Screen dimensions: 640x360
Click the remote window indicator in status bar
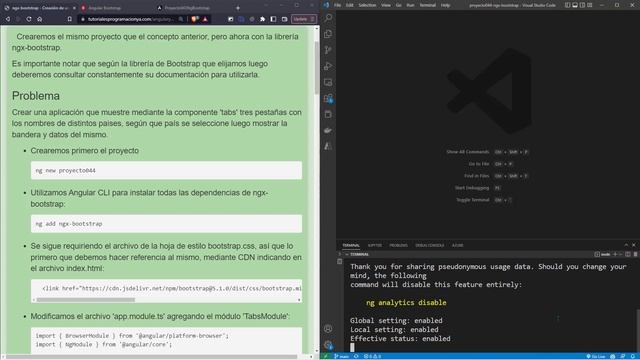pos(326,356)
